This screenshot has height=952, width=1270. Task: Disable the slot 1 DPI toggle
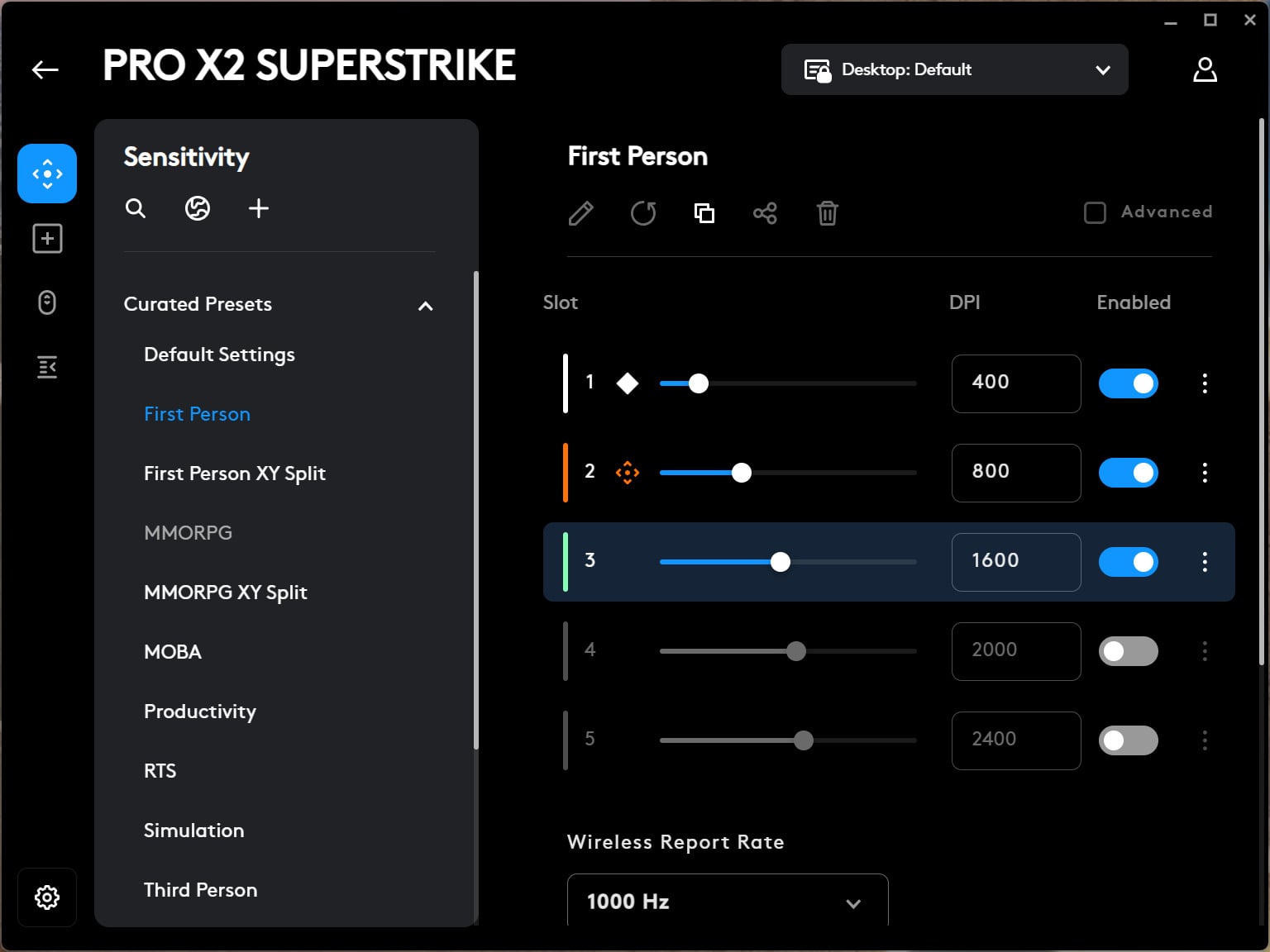point(1129,383)
